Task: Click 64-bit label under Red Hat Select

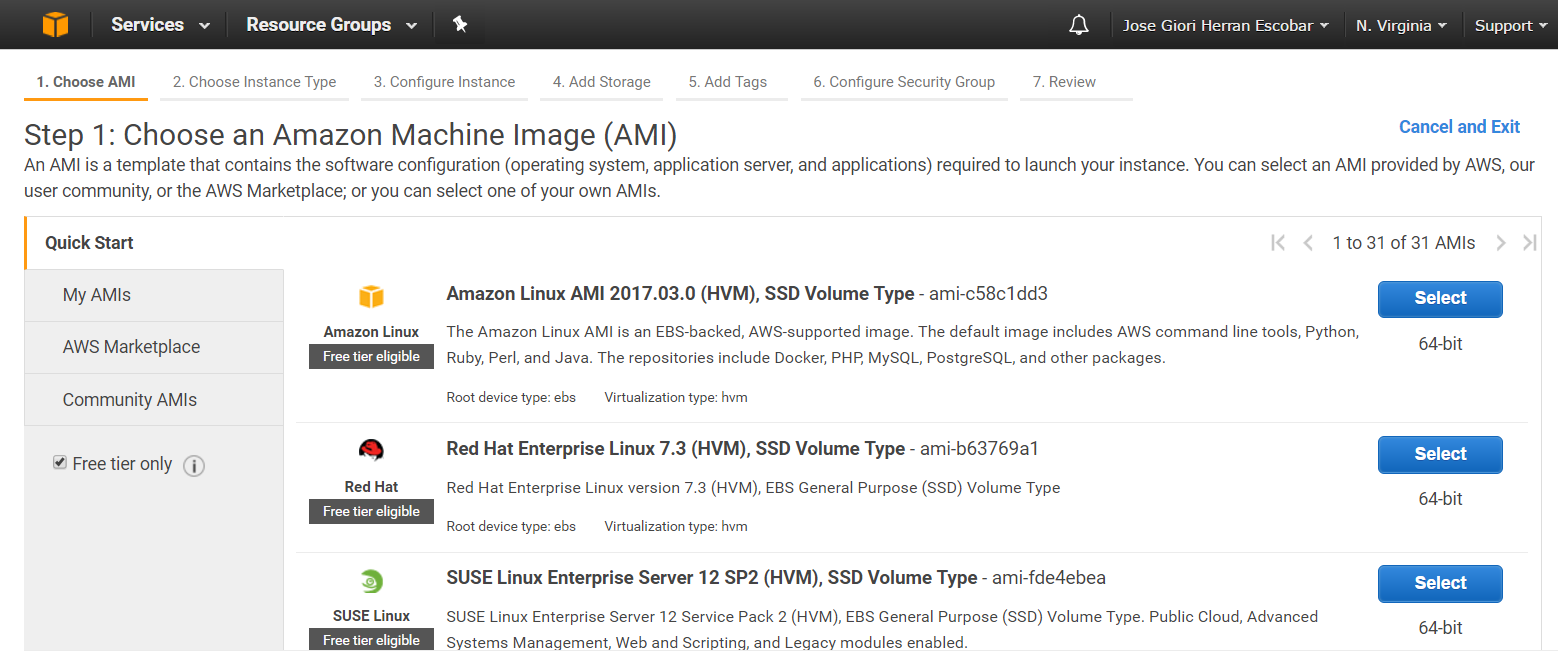Action: tap(1440, 499)
